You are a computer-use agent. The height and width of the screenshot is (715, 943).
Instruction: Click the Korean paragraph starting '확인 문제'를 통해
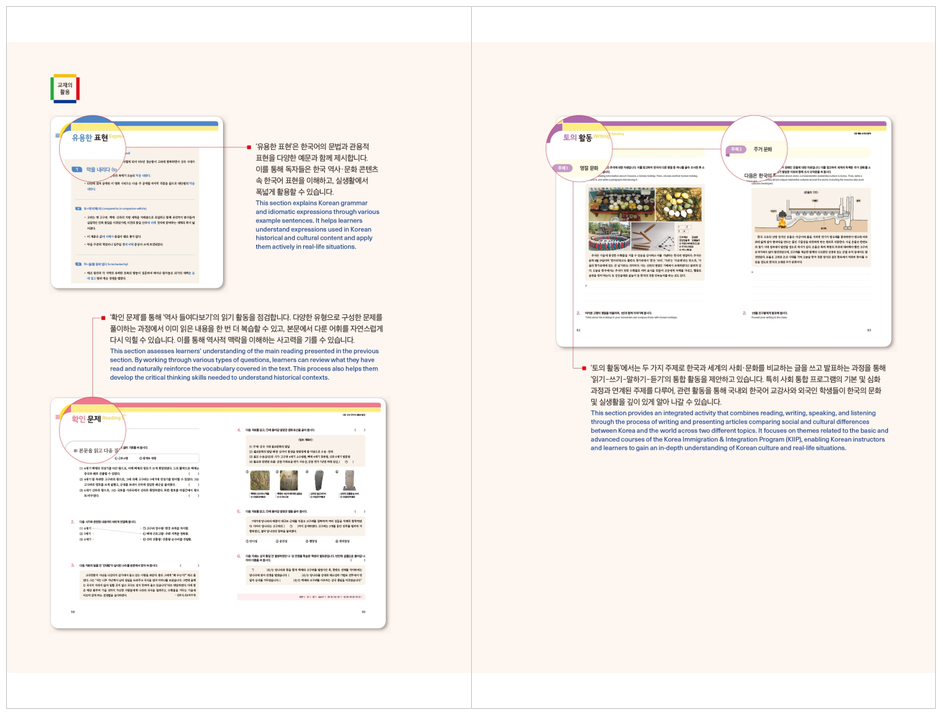tap(247, 328)
